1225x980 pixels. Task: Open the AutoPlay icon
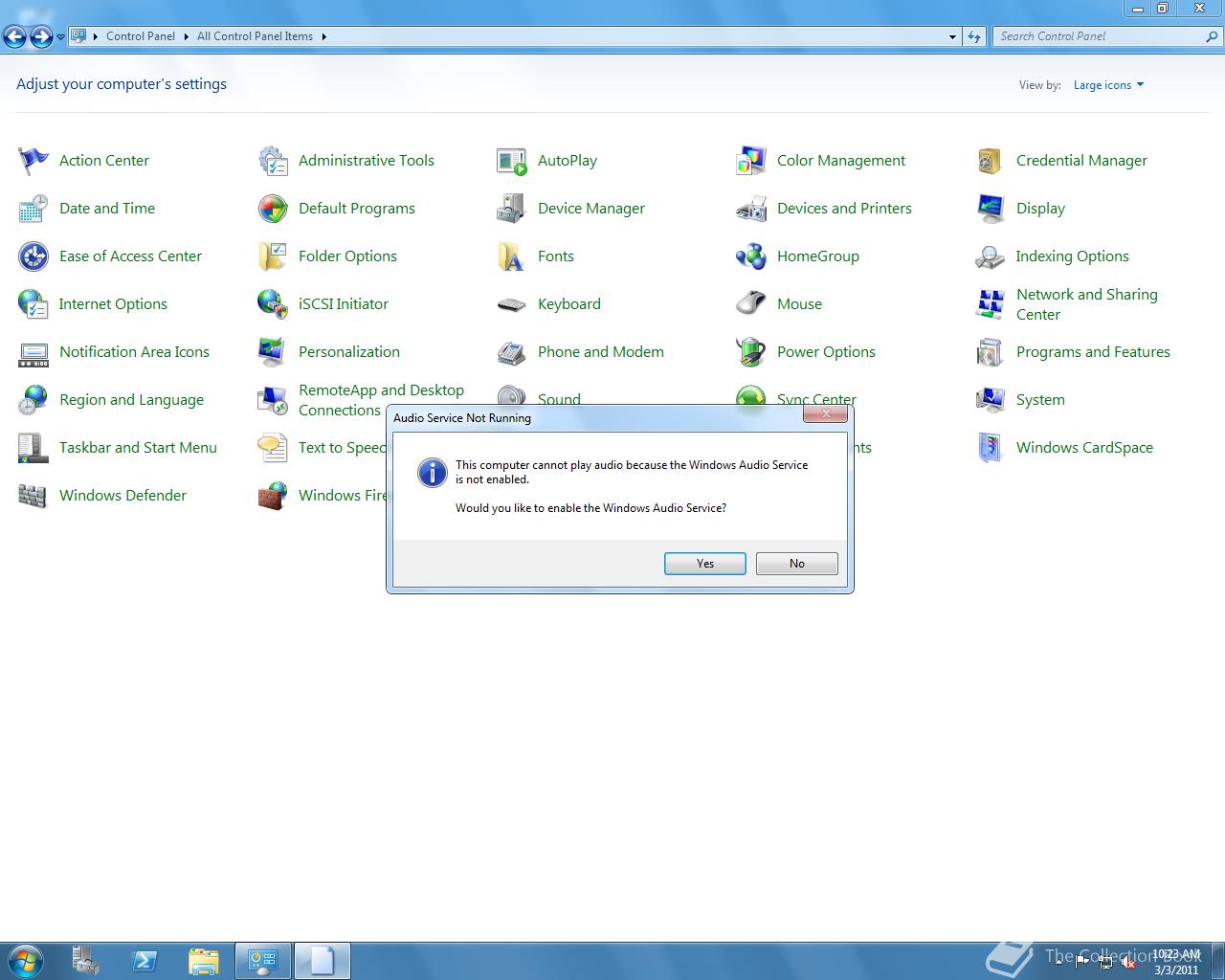coord(512,161)
